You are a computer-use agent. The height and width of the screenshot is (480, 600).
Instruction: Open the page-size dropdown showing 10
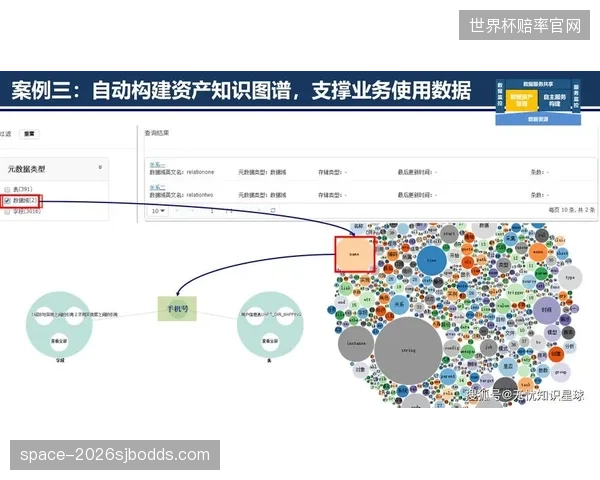[158, 211]
